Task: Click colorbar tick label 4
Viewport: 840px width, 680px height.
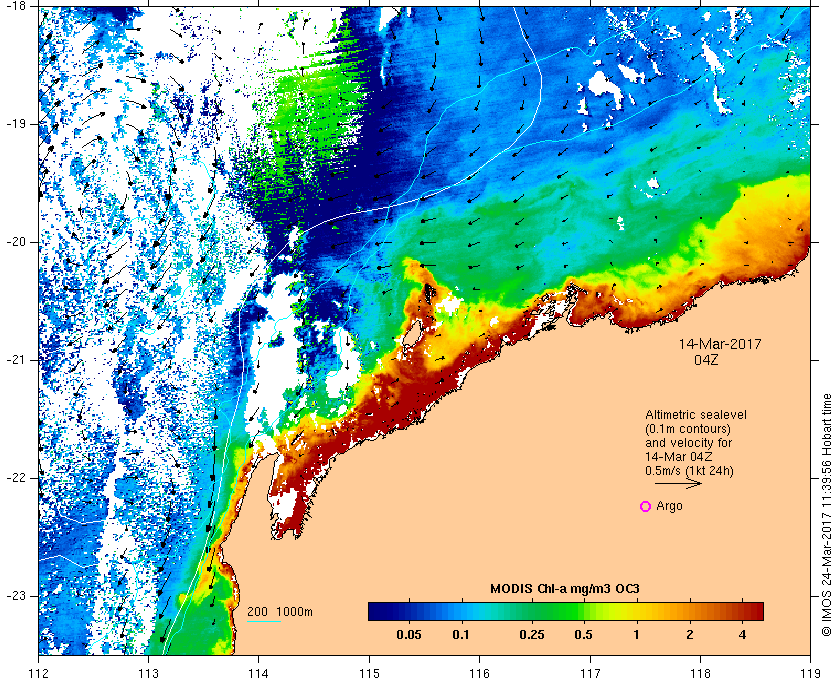Action: (x=742, y=636)
